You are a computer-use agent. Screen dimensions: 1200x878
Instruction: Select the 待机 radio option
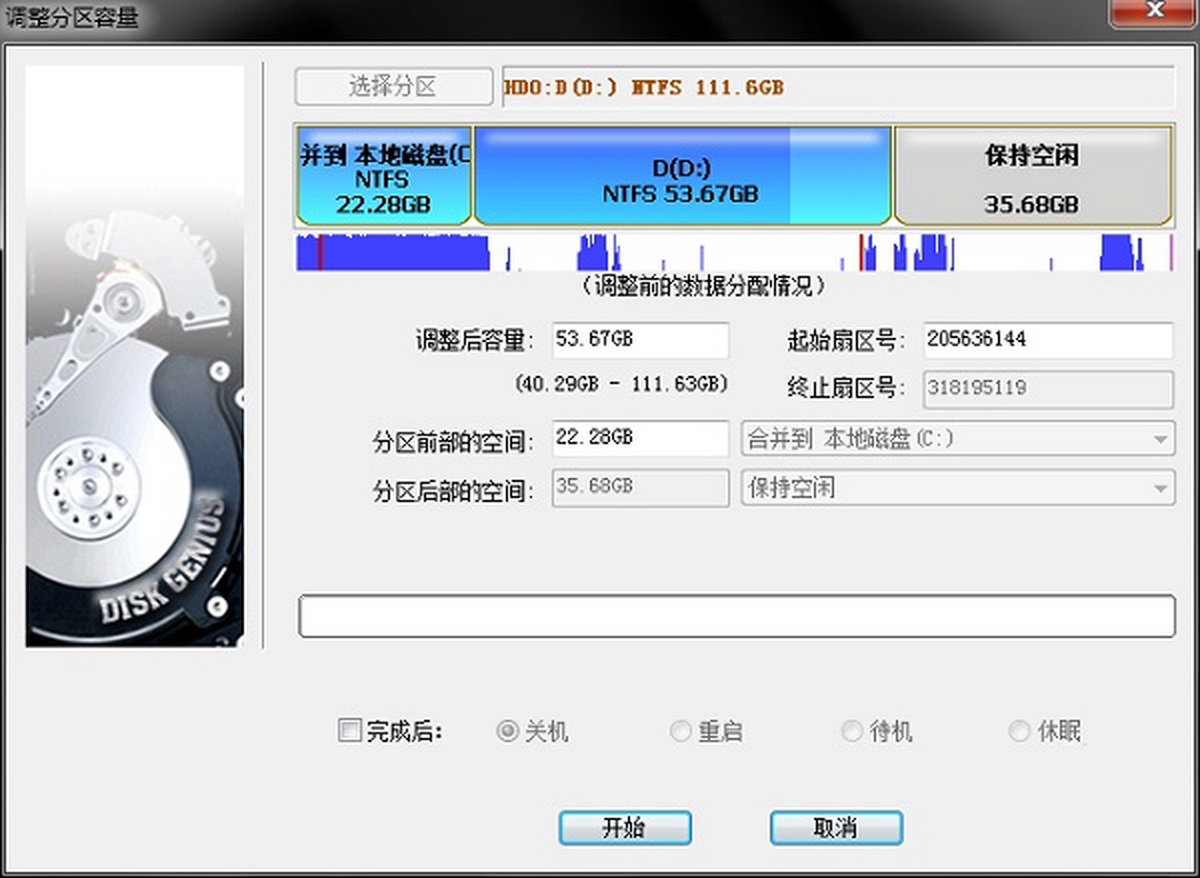point(852,731)
